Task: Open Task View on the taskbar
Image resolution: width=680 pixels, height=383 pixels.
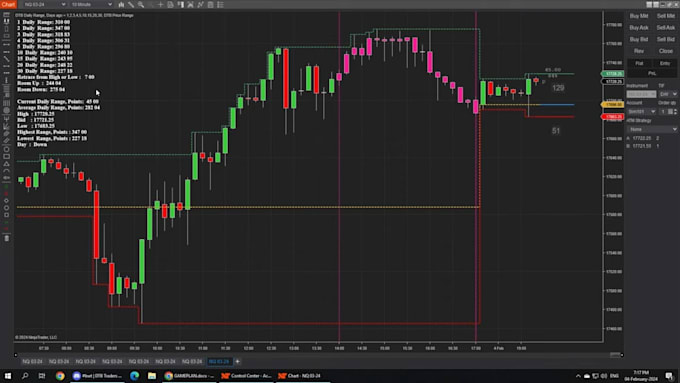Action: tap(42, 376)
